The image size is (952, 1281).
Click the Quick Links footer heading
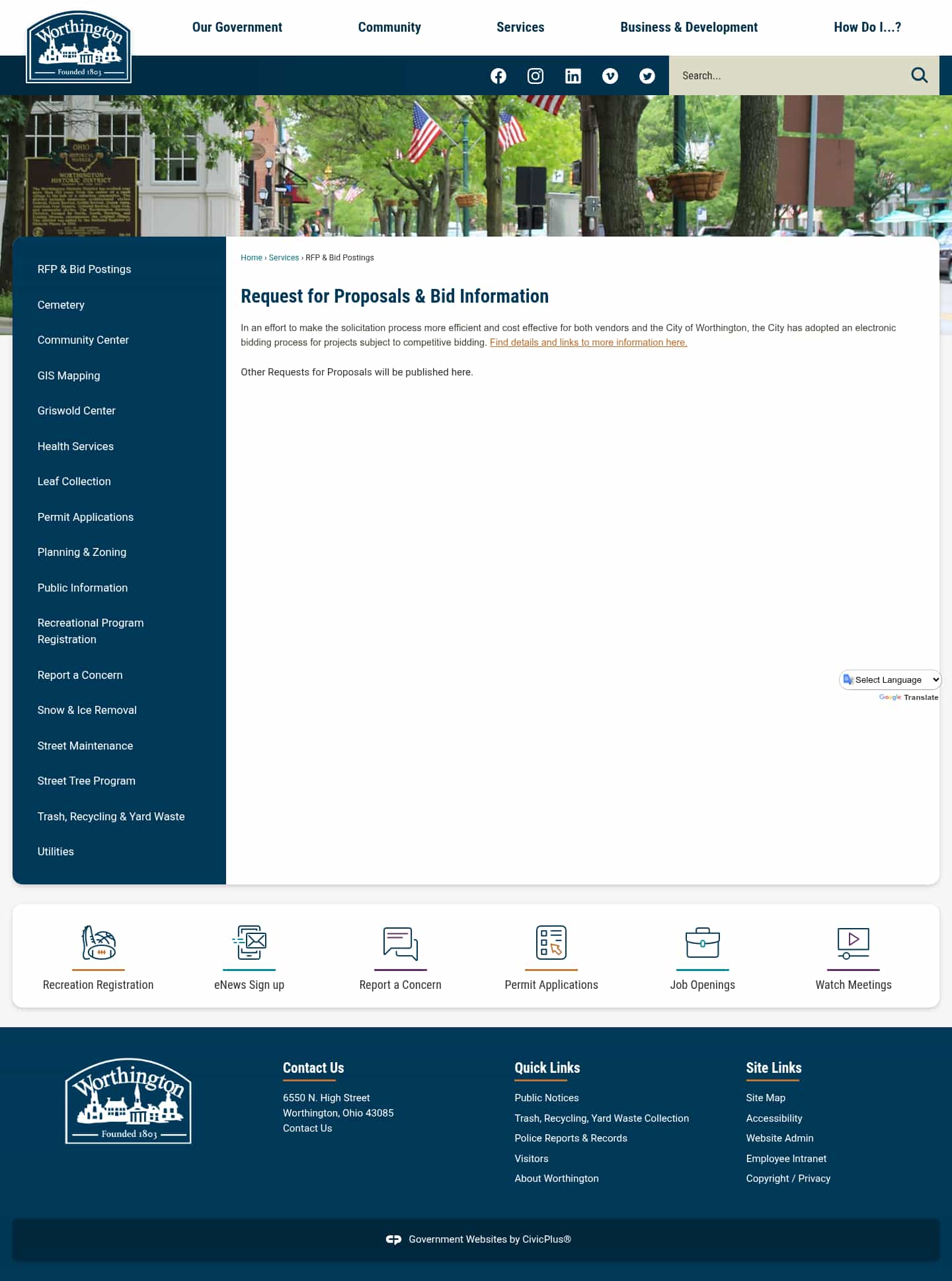pos(547,1068)
